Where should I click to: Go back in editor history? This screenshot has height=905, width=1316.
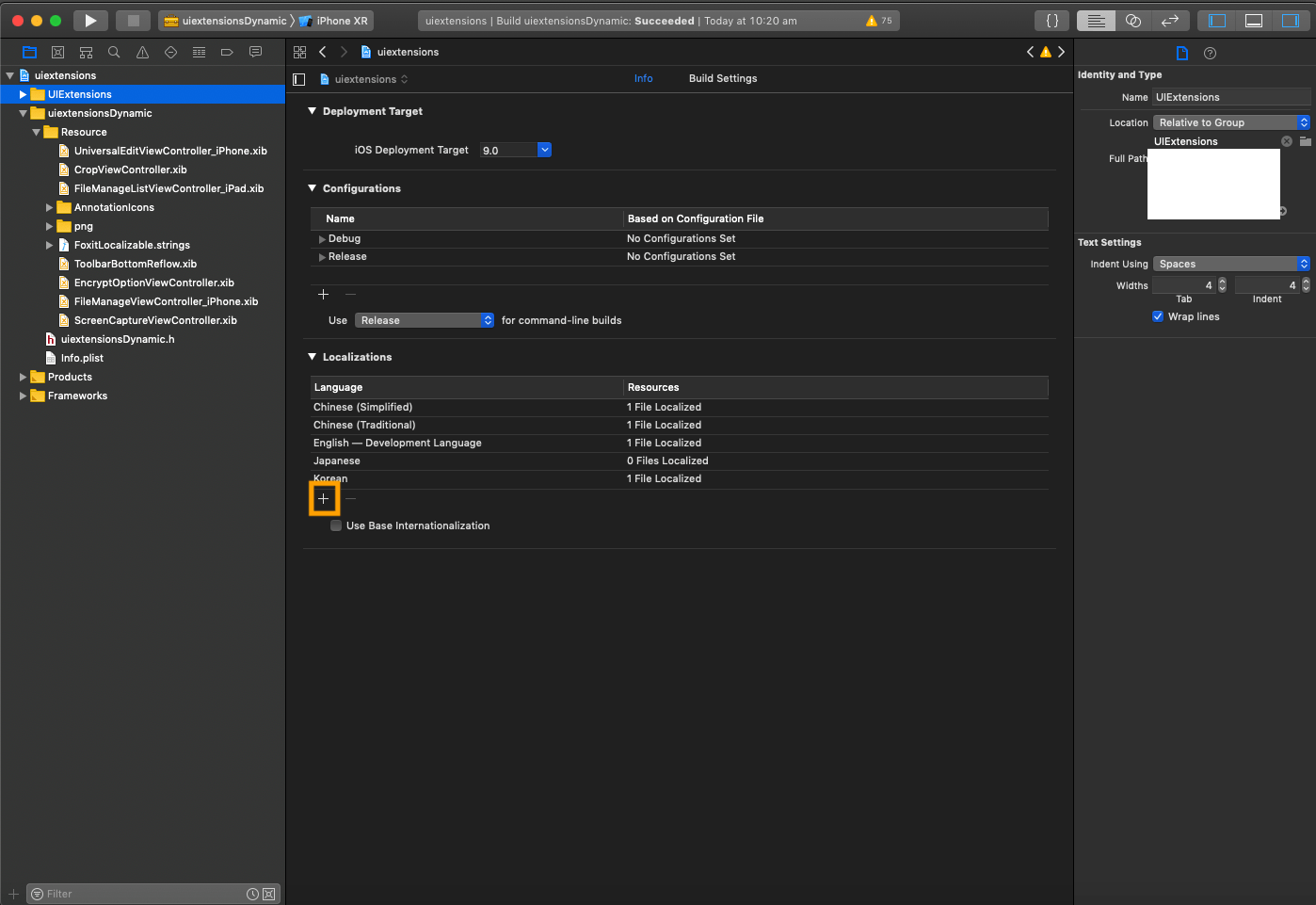click(323, 53)
